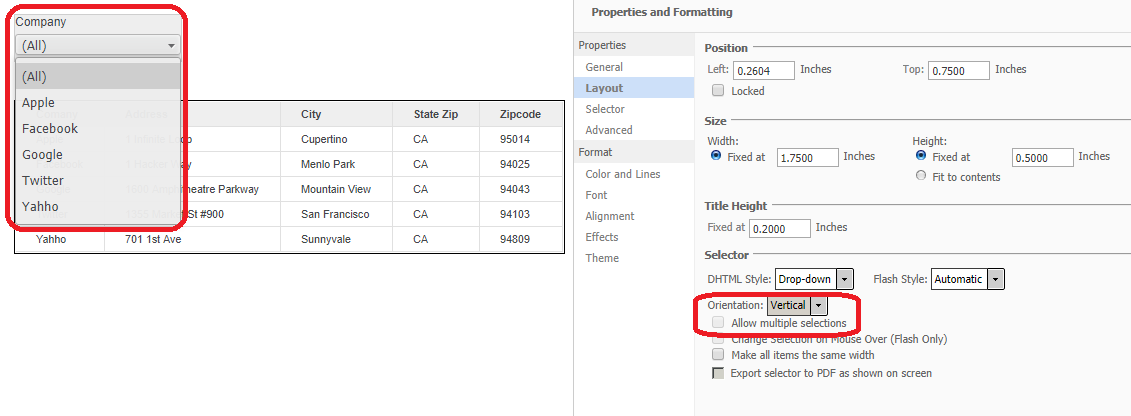Screen dimensions: 1131x416
Task: Choose Twitter in the Company list
Action: coord(98,180)
